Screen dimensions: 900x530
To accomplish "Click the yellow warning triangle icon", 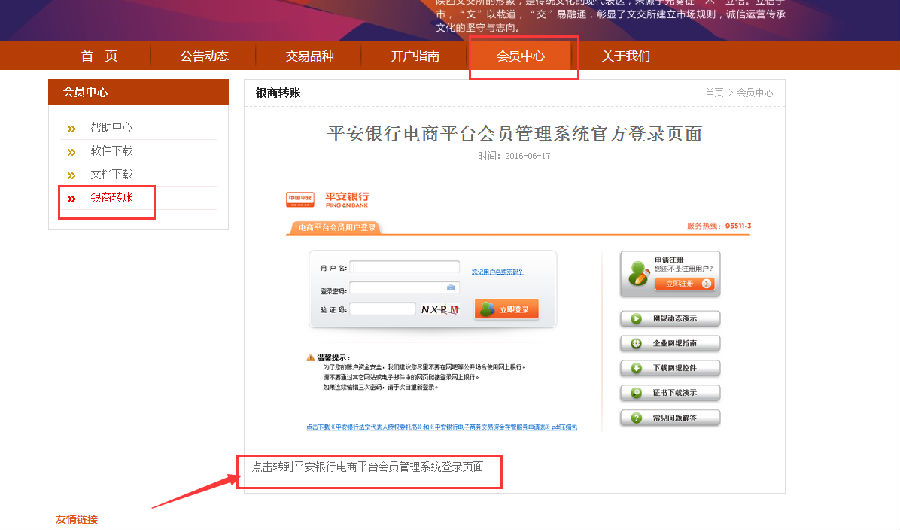I will (311, 357).
